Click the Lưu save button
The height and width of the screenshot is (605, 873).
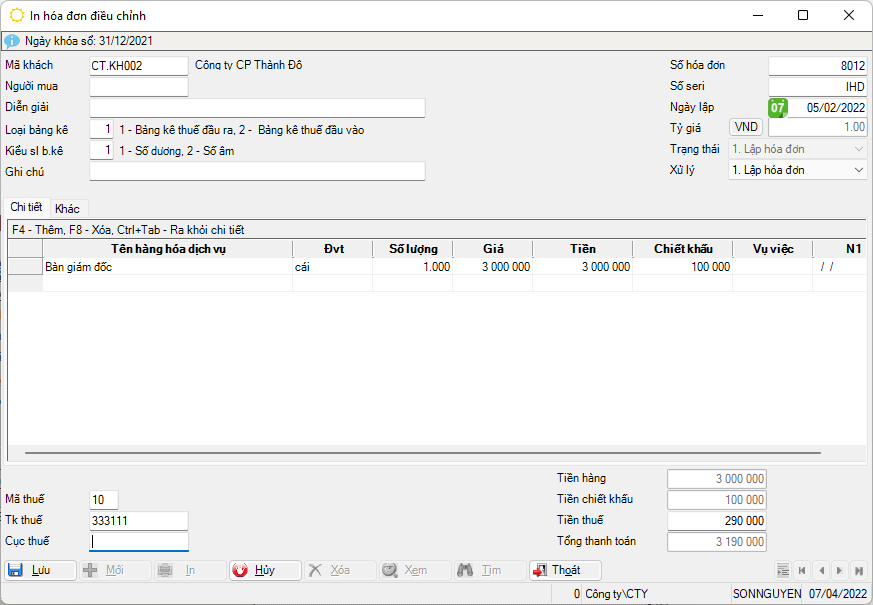pos(40,570)
